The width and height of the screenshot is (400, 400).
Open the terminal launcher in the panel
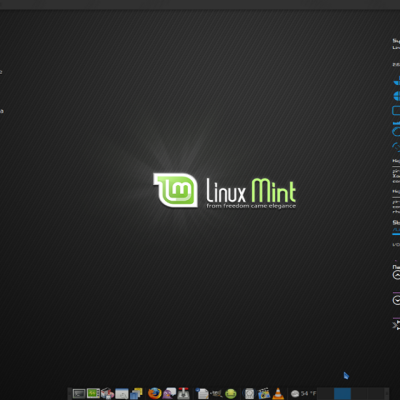(79, 394)
